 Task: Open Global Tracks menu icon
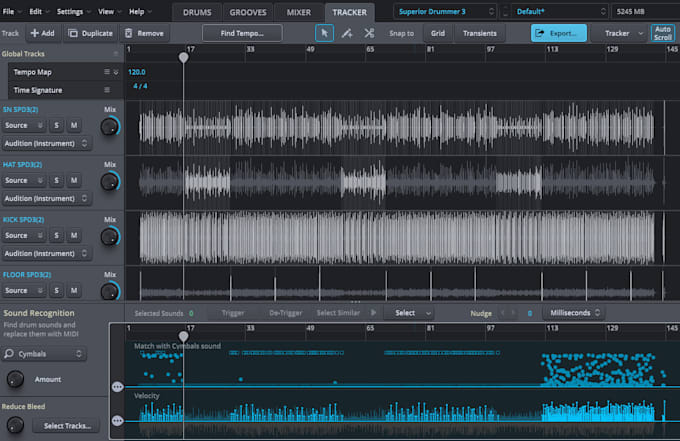(x=116, y=53)
